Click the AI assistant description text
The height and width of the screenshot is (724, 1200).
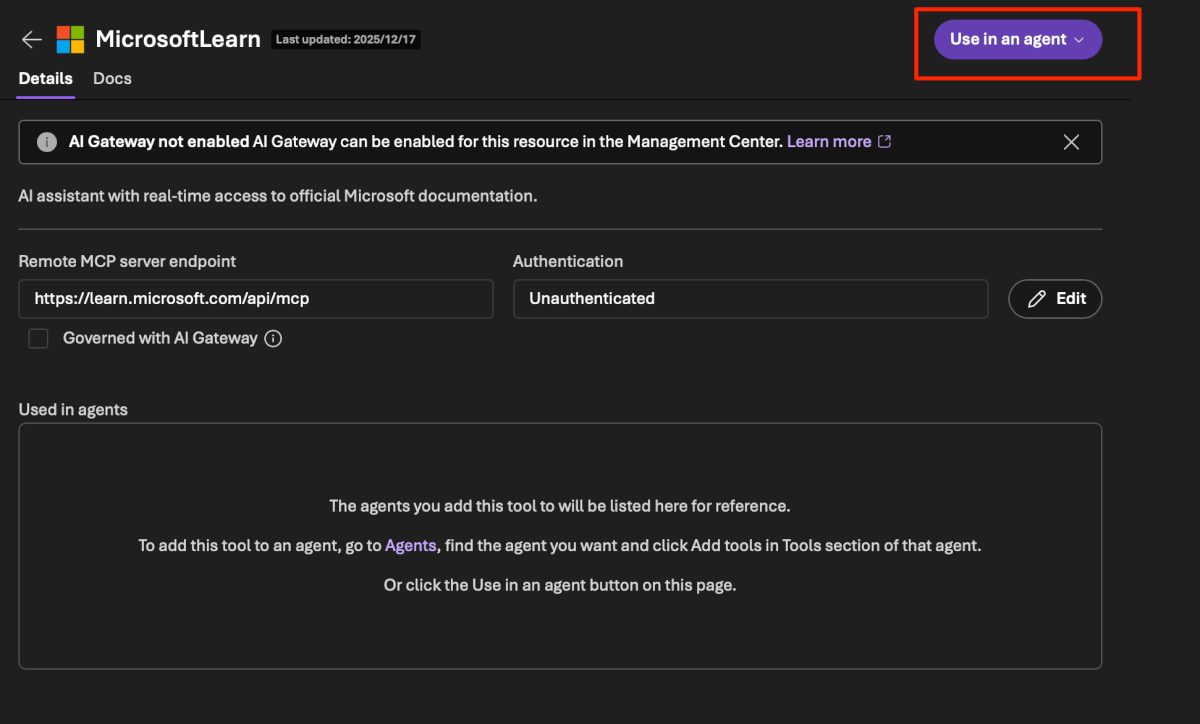tap(278, 196)
